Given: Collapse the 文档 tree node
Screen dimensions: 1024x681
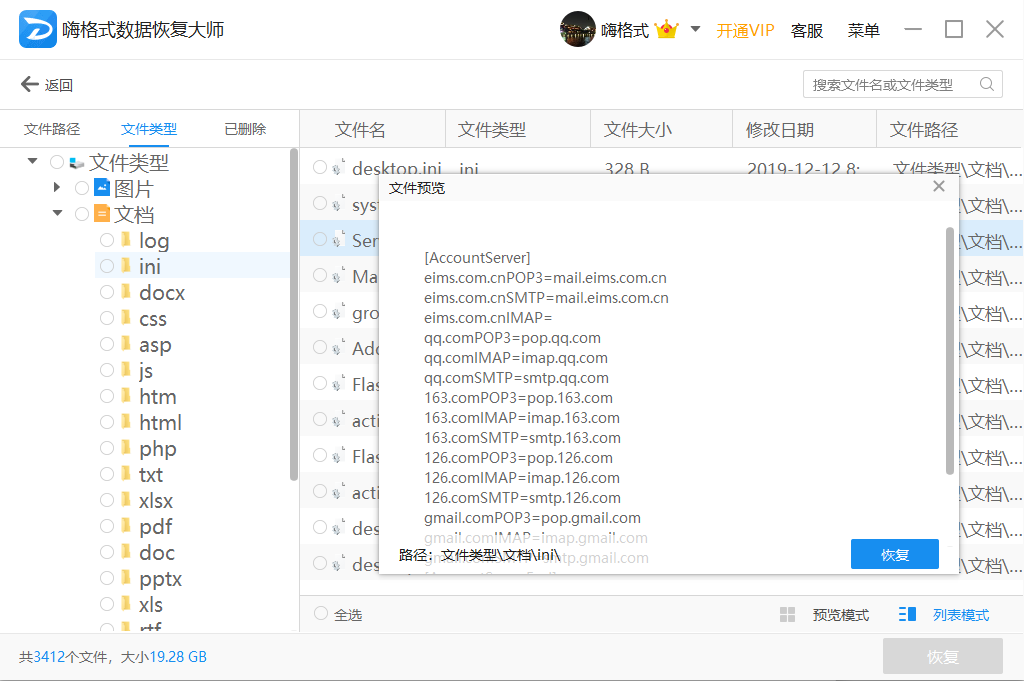Looking at the screenshot, I should [x=57, y=213].
